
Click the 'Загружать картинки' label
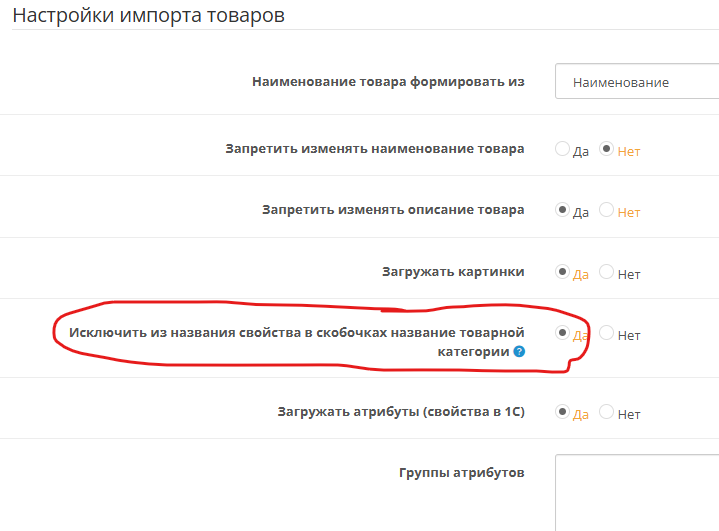pyautogui.click(x=453, y=272)
